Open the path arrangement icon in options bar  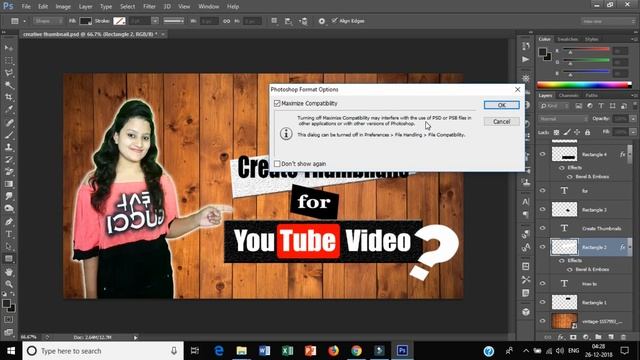pyautogui.click(x=303, y=21)
